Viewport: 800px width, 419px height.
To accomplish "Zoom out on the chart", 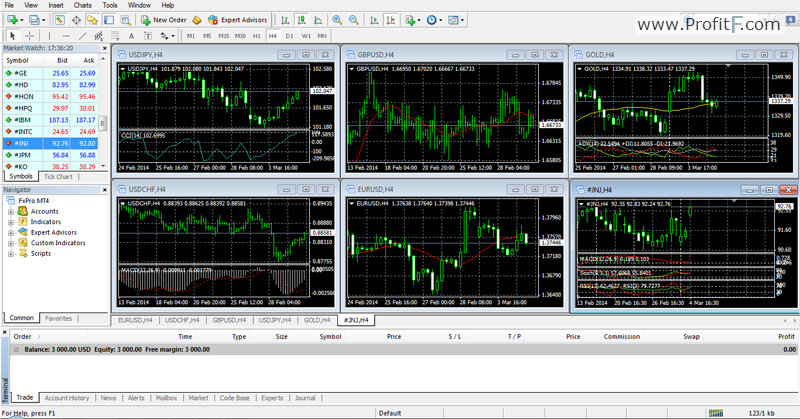I will tap(353, 20).
